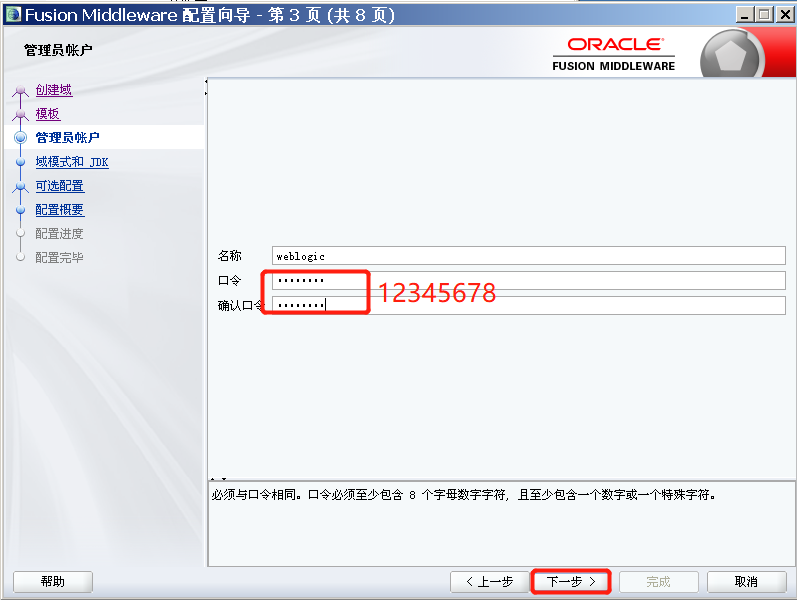Click the Oracle Fusion Middleware logo
Screen dimensions: 797x600
pyautogui.click(x=614, y=53)
